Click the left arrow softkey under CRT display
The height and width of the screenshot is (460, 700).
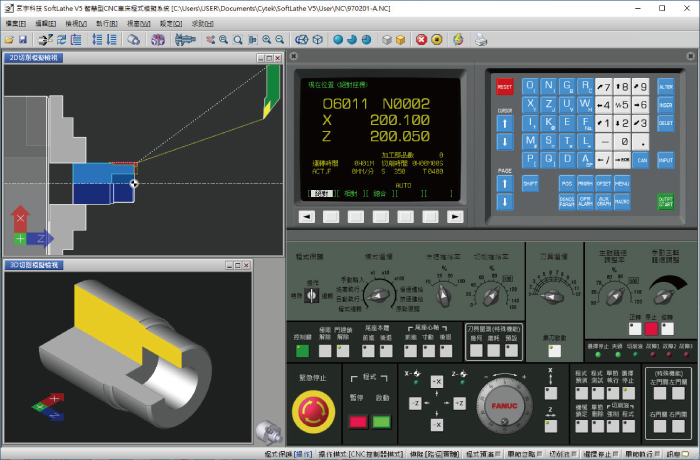306,216
